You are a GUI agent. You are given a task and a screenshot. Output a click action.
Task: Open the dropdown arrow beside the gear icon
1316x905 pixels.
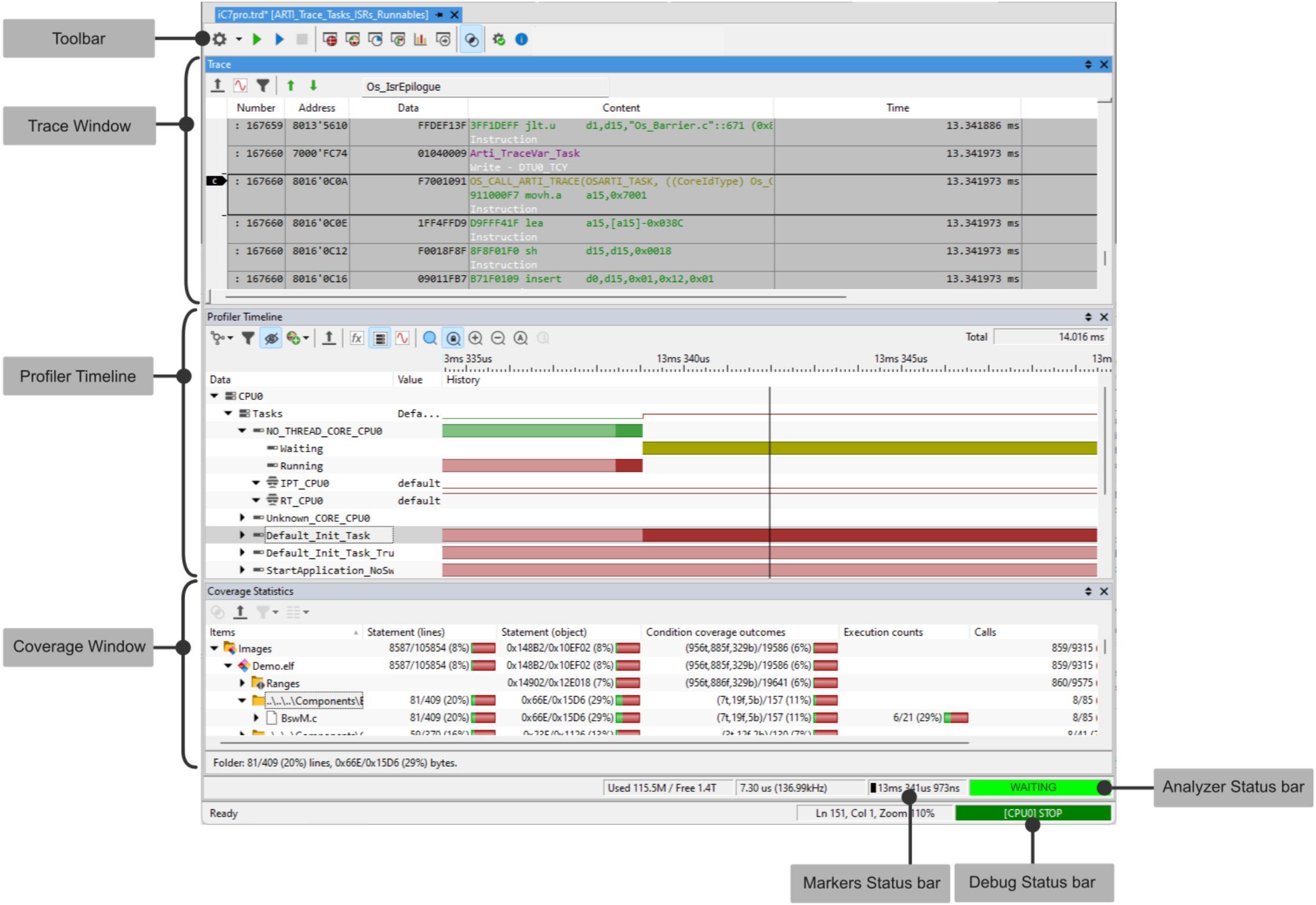tap(239, 39)
